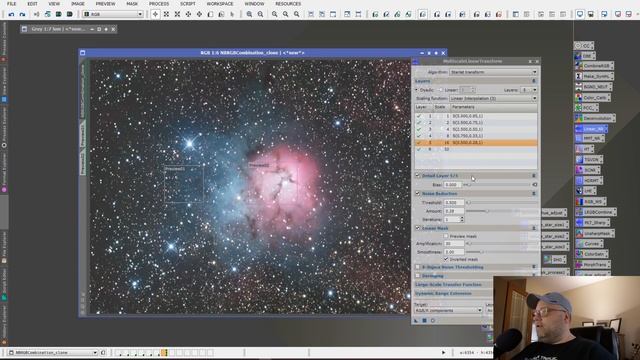Select layer 2 row in layers list
Image resolution: width=640 pixels, height=360 pixels.
coord(476,122)
